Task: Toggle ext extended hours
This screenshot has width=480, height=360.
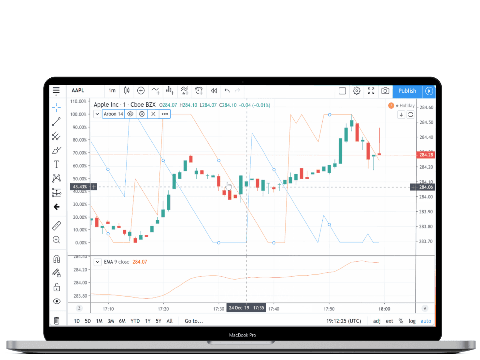Action: (x=389, y=321)
